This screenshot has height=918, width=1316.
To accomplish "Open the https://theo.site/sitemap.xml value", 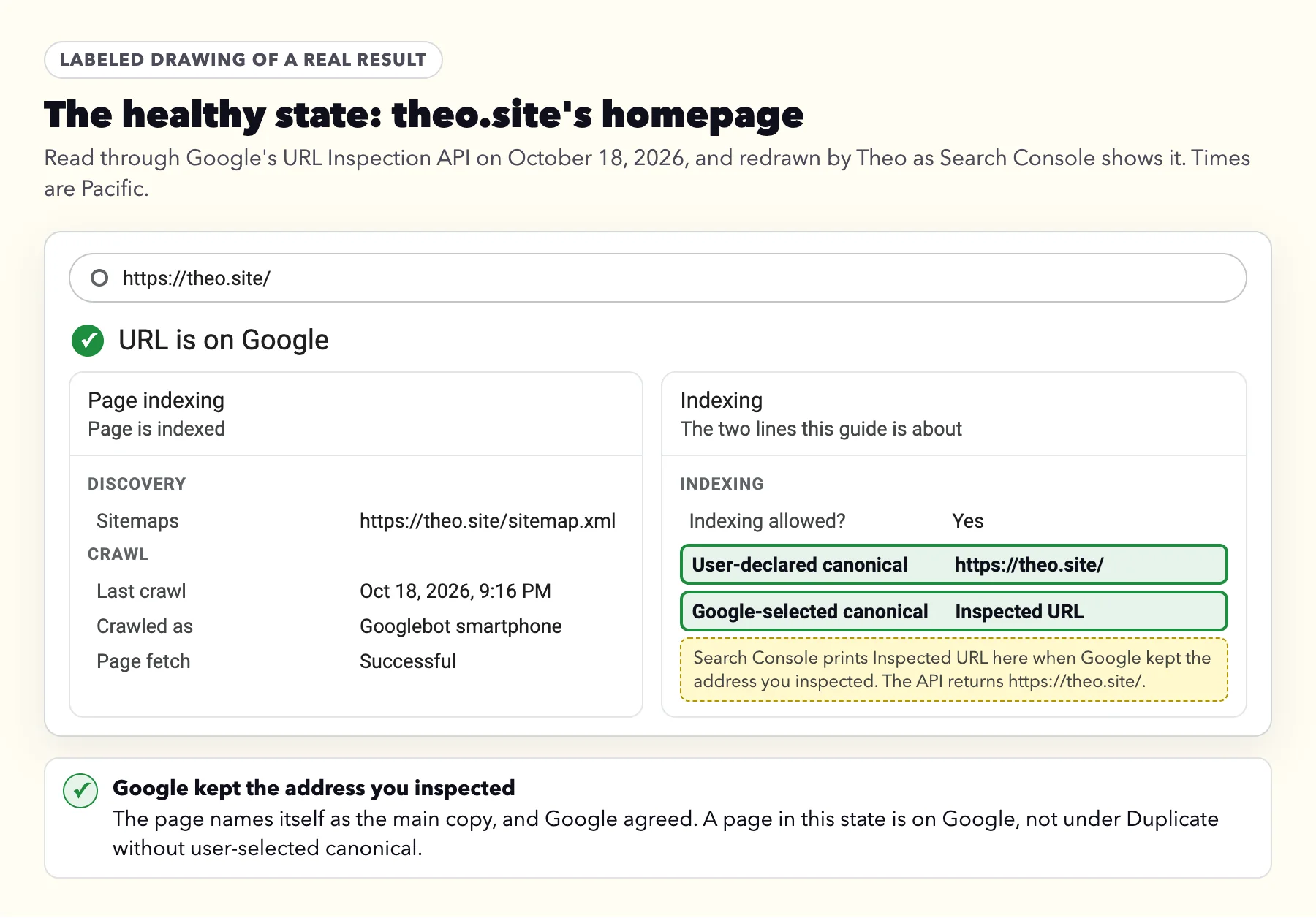I will pos(488,521).
